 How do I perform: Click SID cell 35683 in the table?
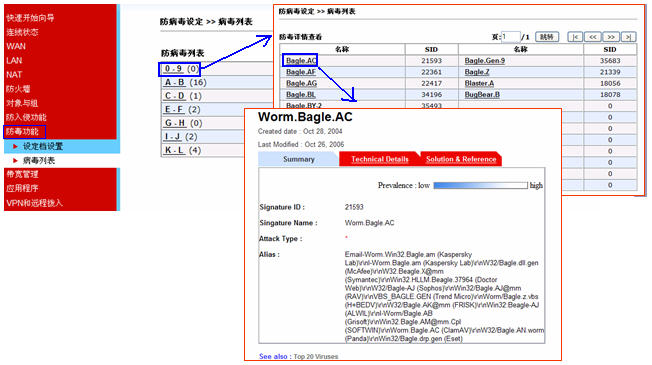(610, 61)
